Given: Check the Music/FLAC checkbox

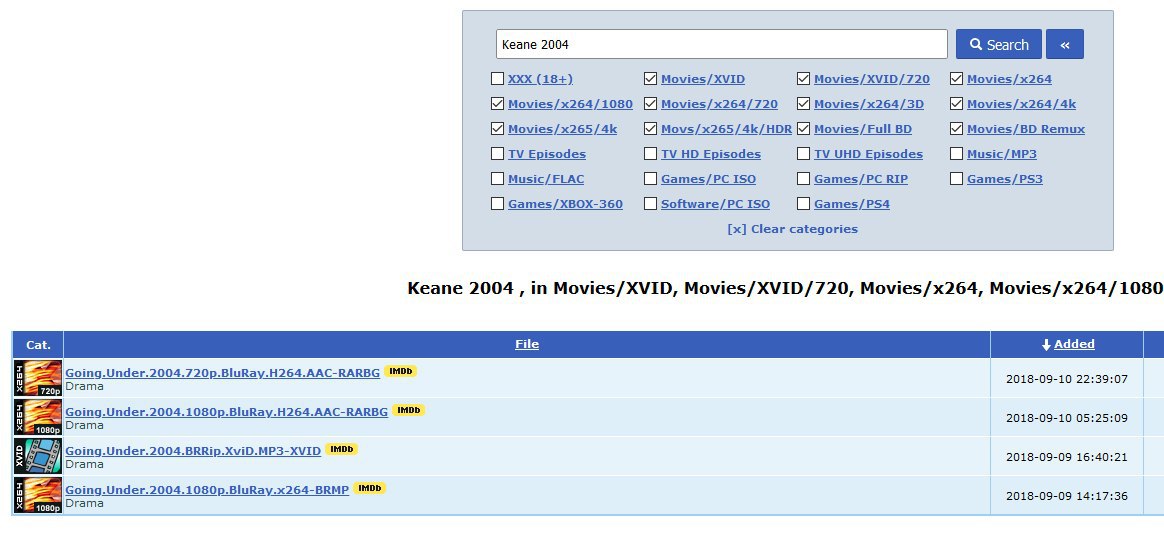Looking at the screenshot, I should tap(497, 179).
